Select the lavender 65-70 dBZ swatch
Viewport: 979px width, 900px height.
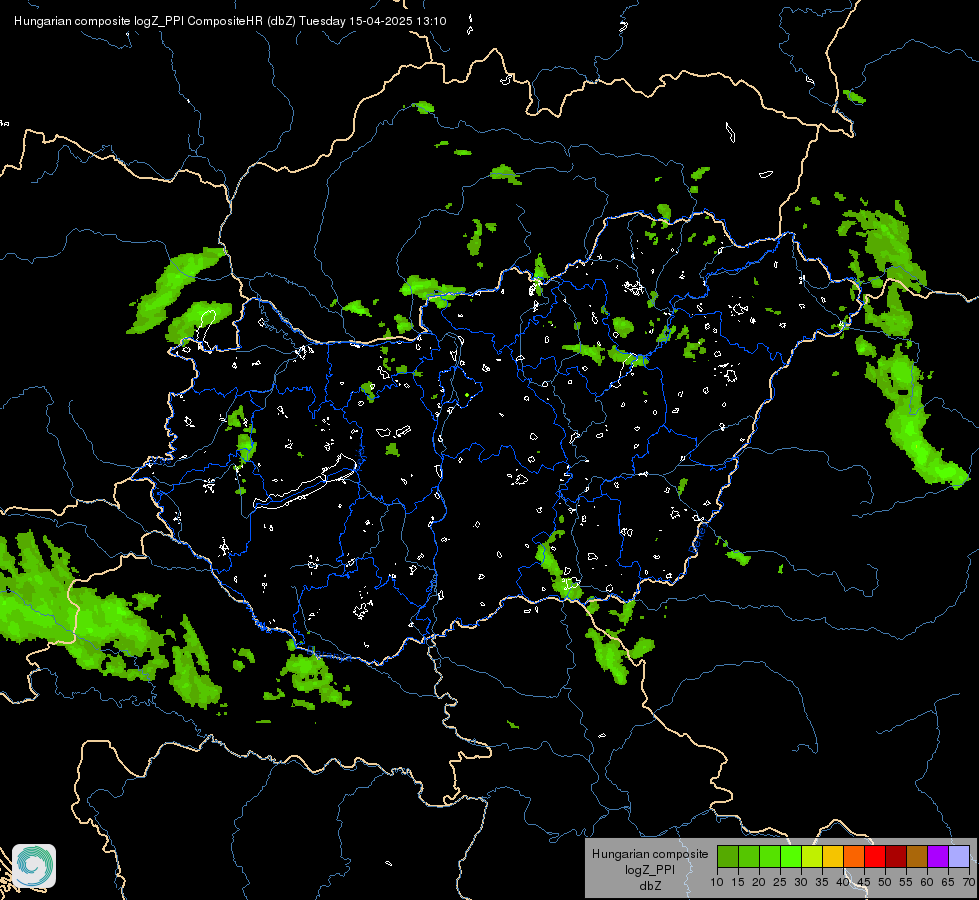[x=959, y=856]
